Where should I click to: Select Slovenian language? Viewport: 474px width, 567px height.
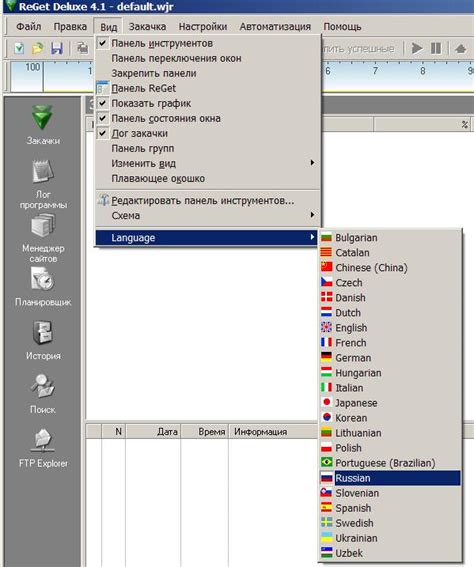(390, 493)
